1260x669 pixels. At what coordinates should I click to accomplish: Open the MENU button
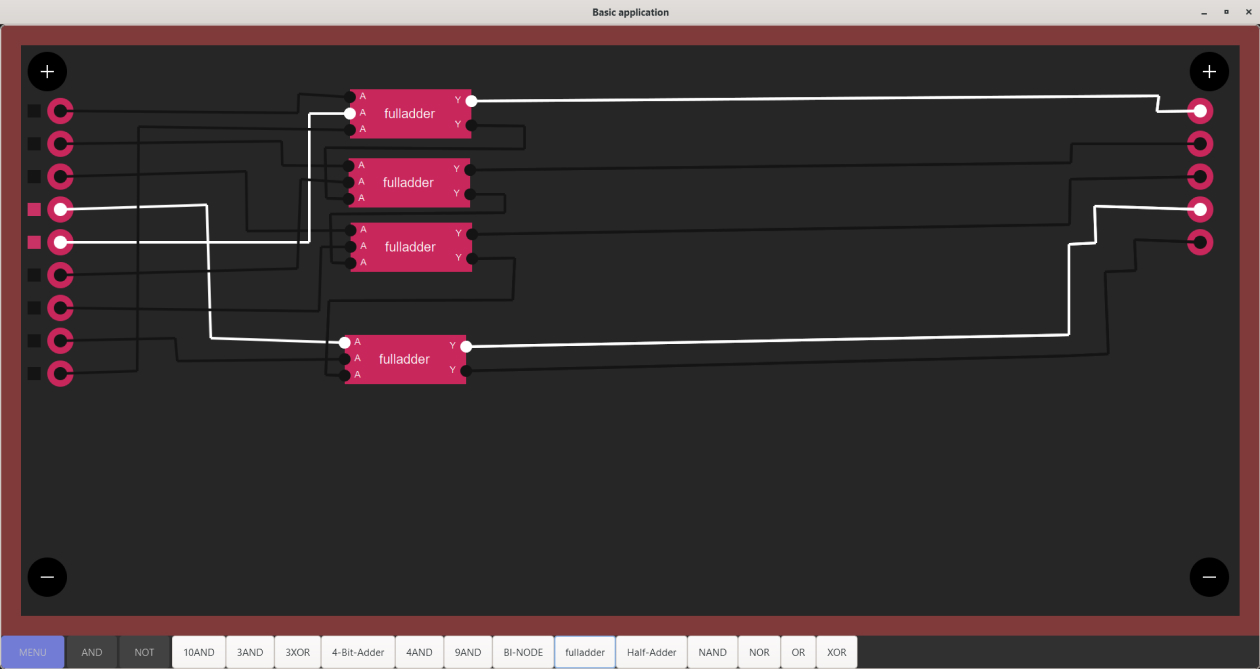33,652
